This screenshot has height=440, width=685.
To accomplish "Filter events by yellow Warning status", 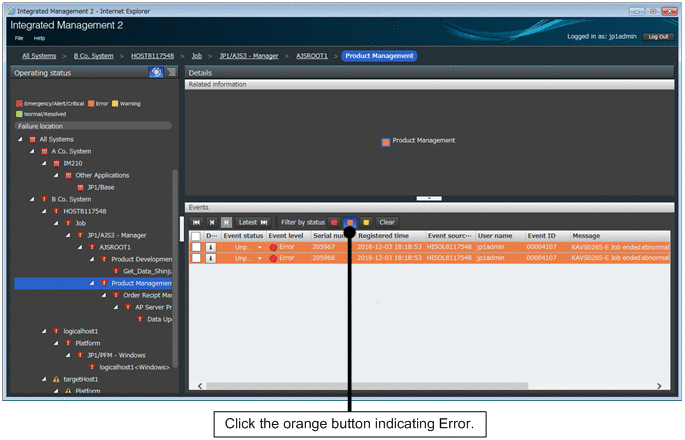I will [x=367, y=222].
